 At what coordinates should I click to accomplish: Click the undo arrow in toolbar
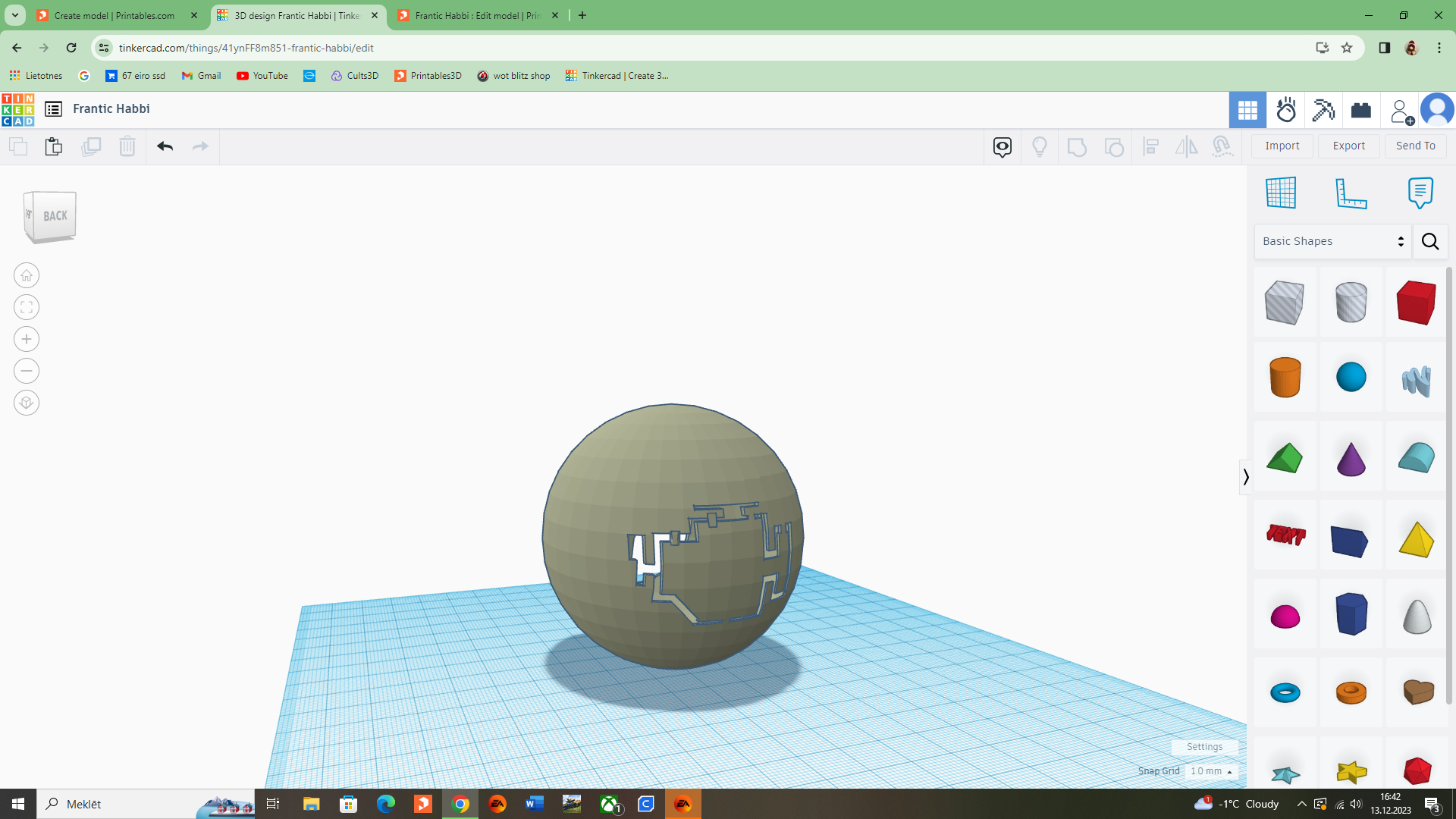click(165, 146)
